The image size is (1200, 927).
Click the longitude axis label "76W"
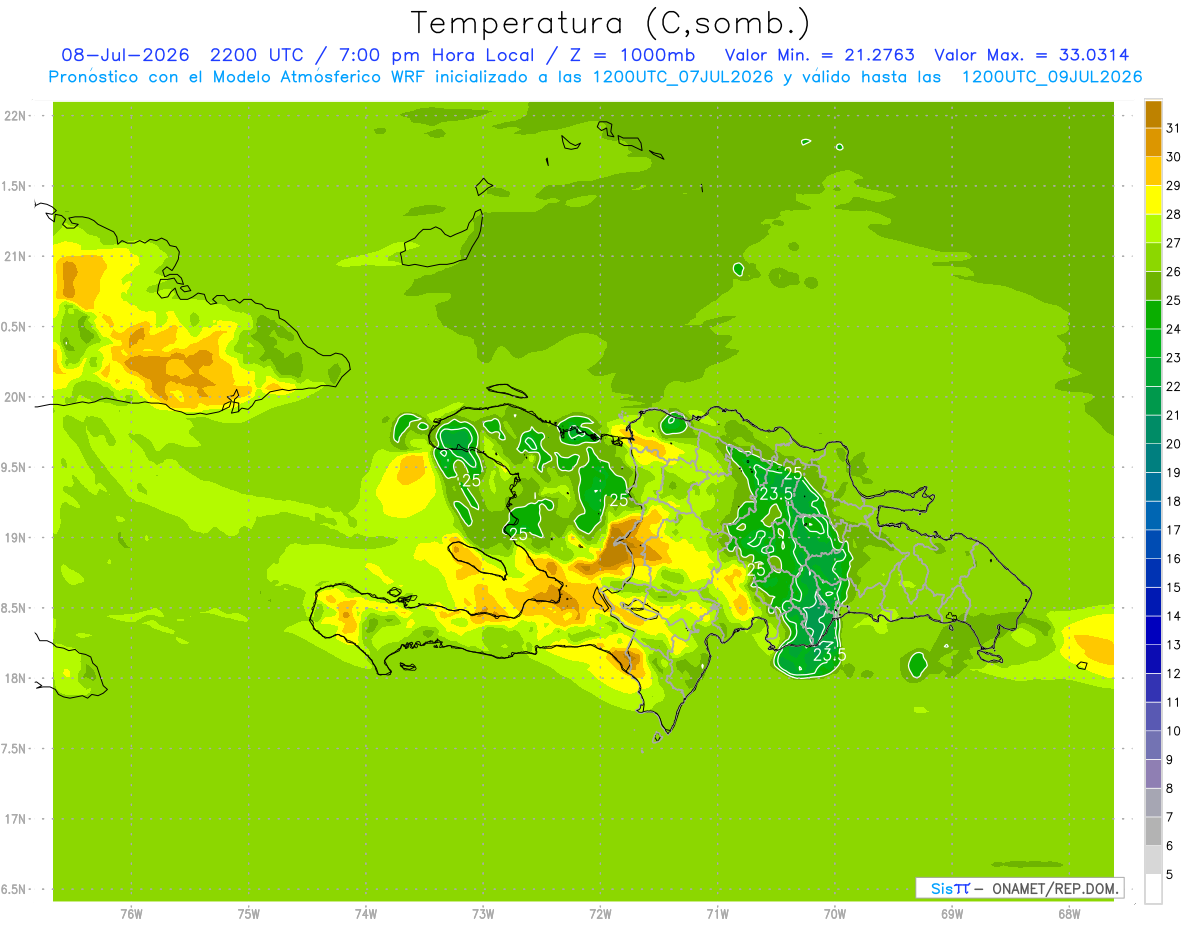[131, 914]
